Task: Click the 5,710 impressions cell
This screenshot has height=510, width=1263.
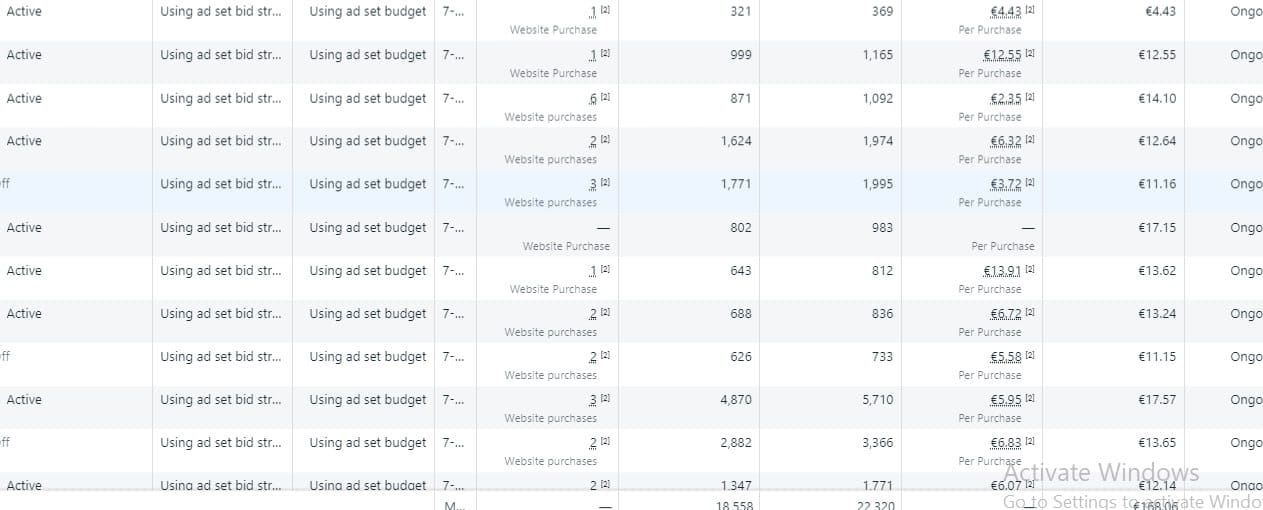Action: pyautogui.click(x=877, y=400)
